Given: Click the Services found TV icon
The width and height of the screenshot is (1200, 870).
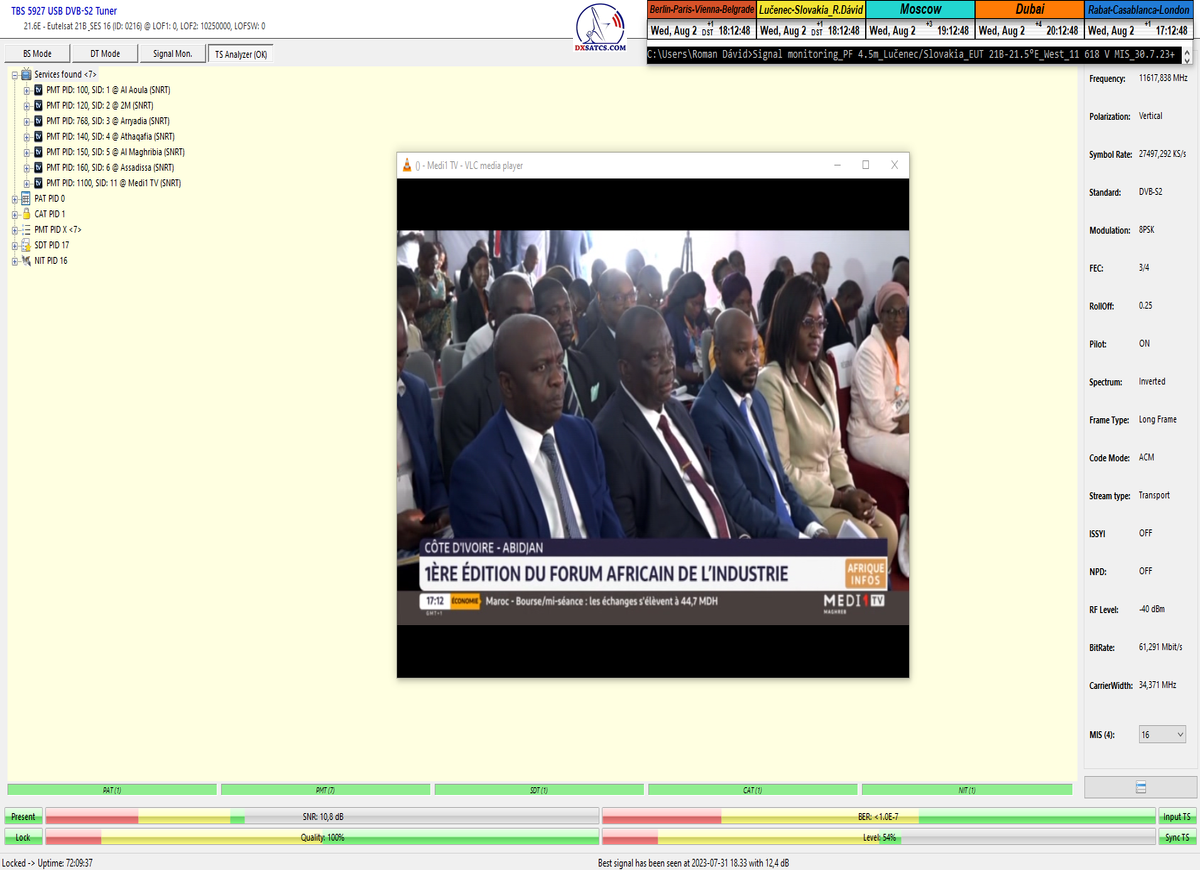Looking at the screenshot, I should (x=26, y=74).
